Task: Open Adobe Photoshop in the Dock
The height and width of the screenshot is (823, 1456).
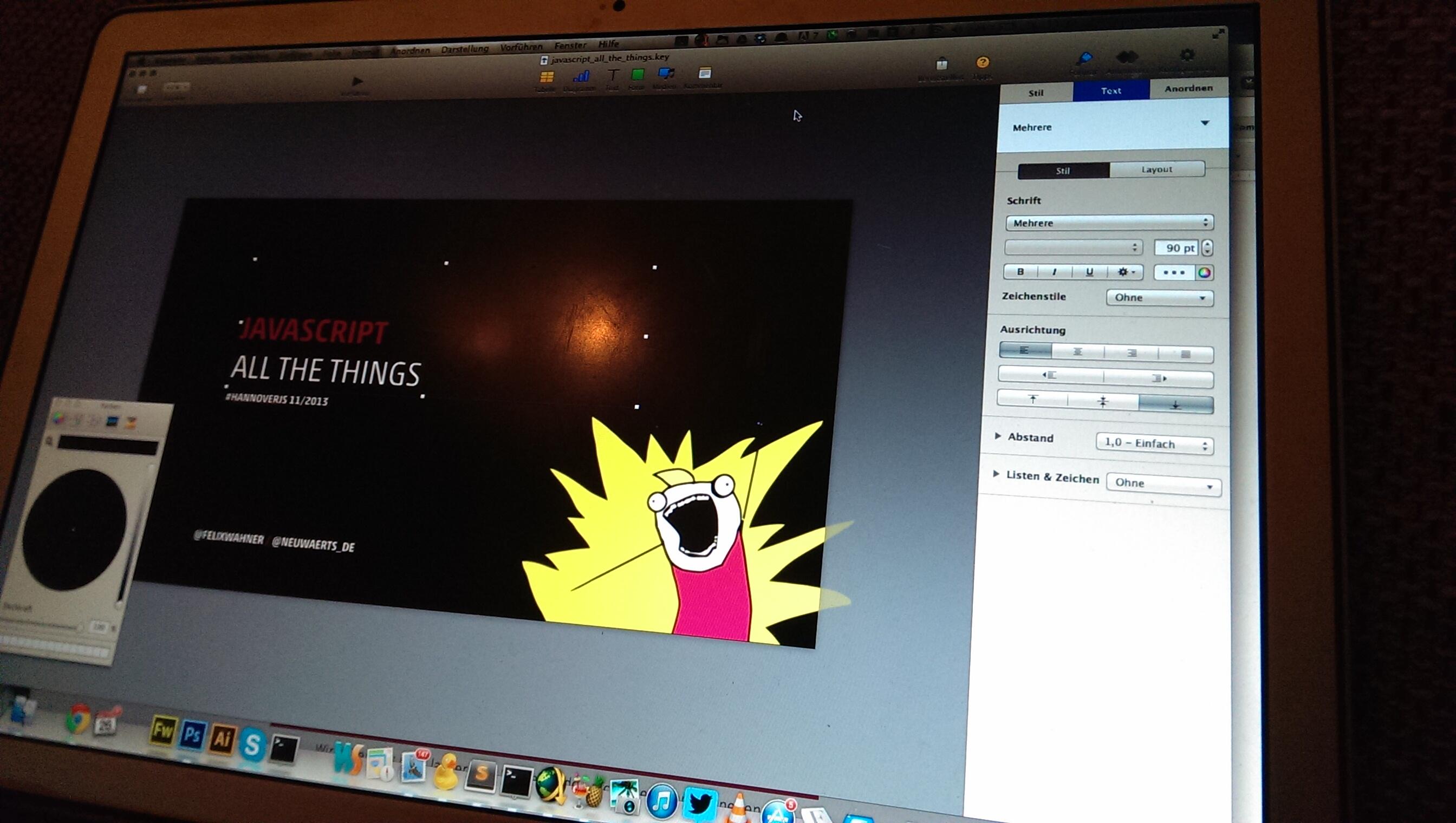Action: tap(192, 736)
